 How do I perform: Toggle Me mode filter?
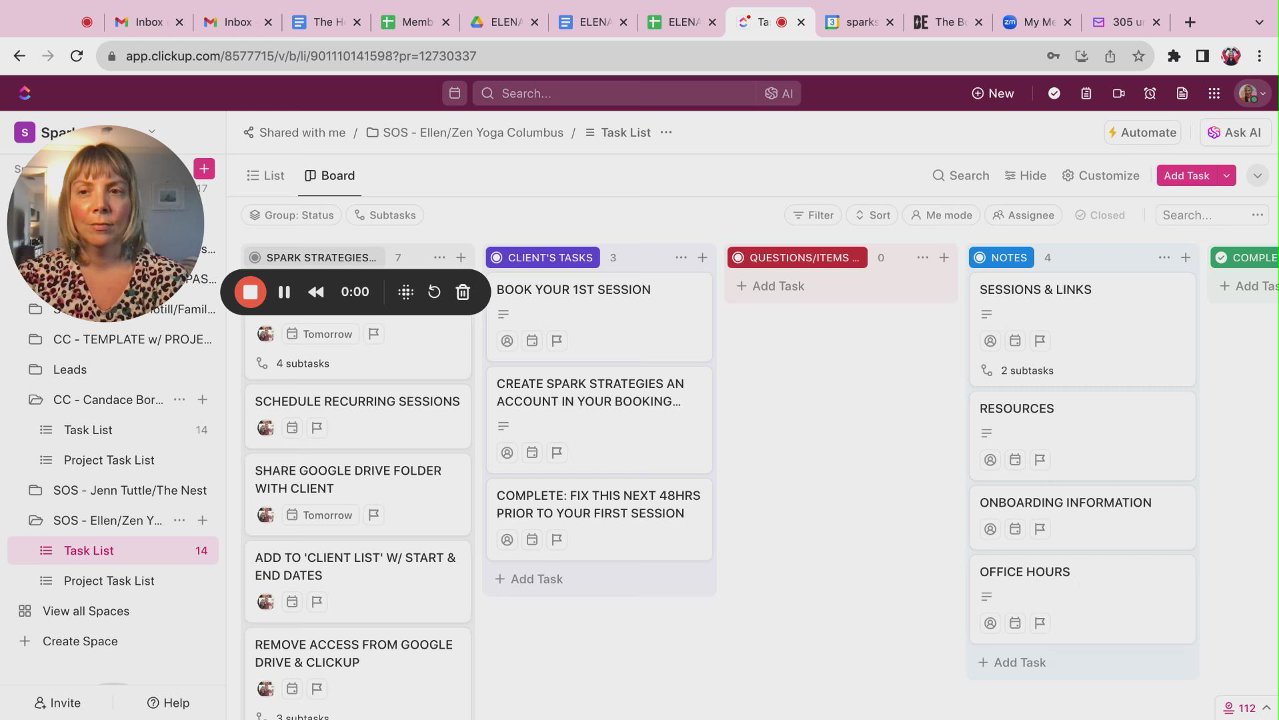pyautogui.click(x=940, y=215)
